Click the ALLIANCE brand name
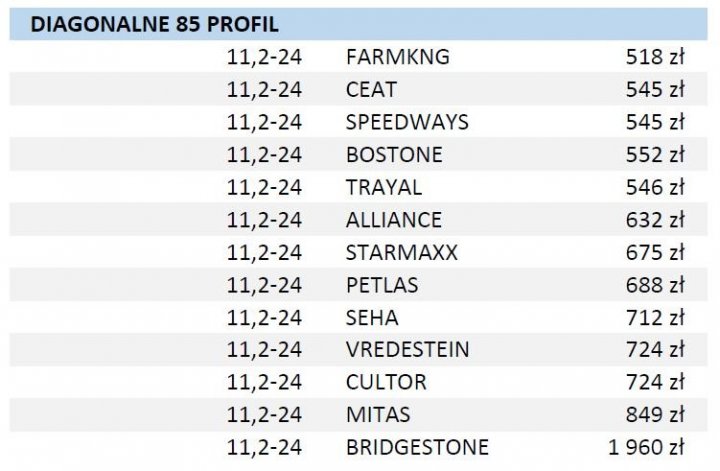The image size is (720, 471). 393,220
